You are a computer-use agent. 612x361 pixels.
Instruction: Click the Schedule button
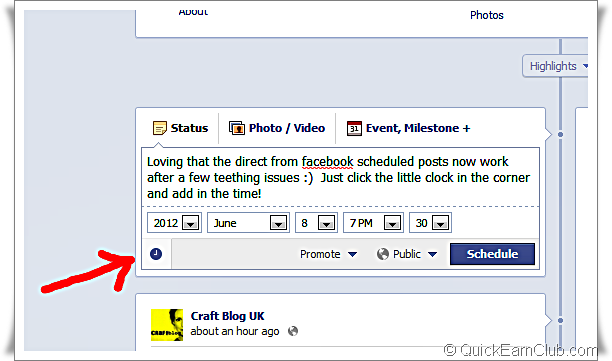(x=492, y=254)
